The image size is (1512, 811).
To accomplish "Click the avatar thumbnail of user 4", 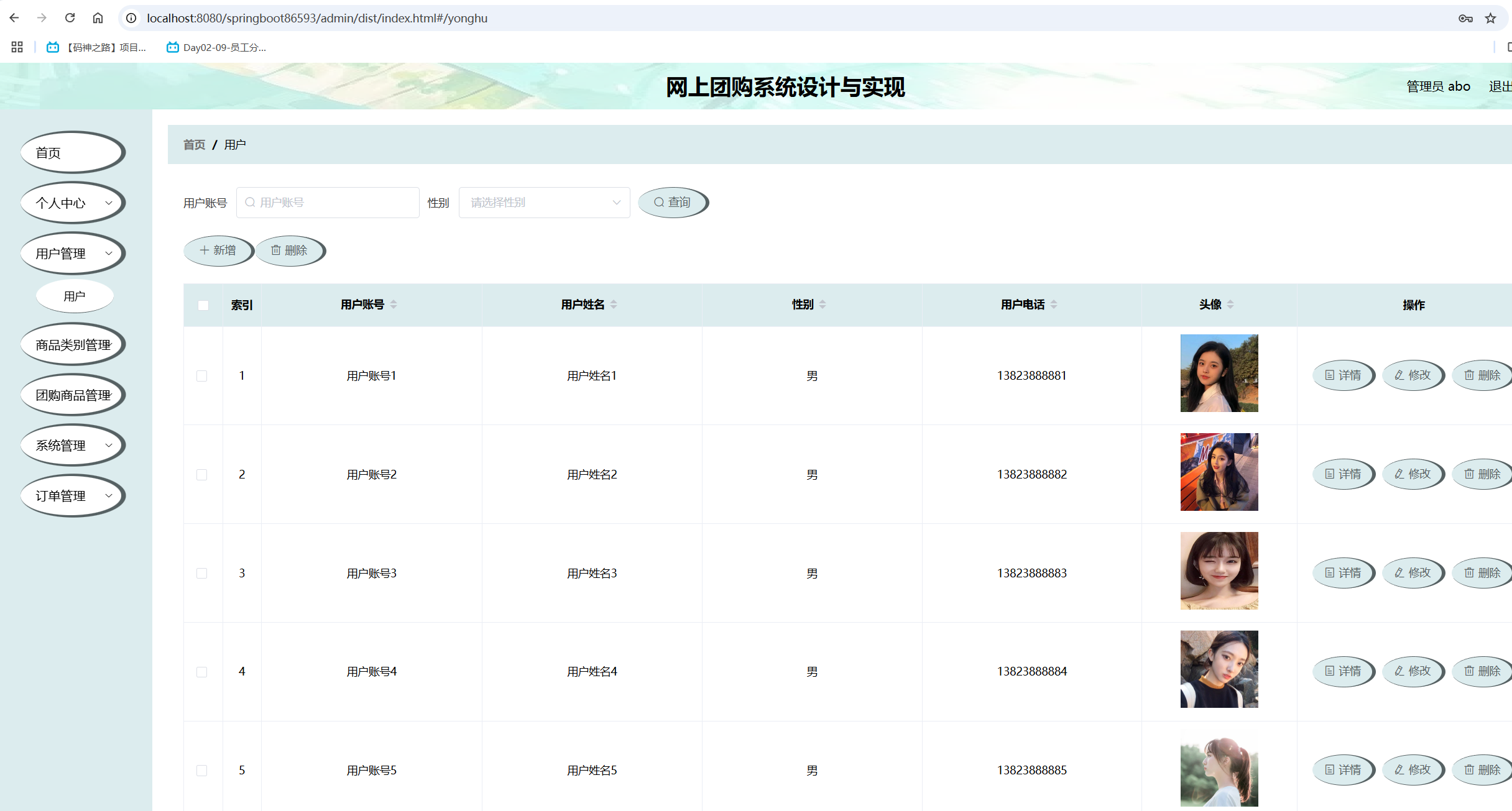I will 1219,669.
